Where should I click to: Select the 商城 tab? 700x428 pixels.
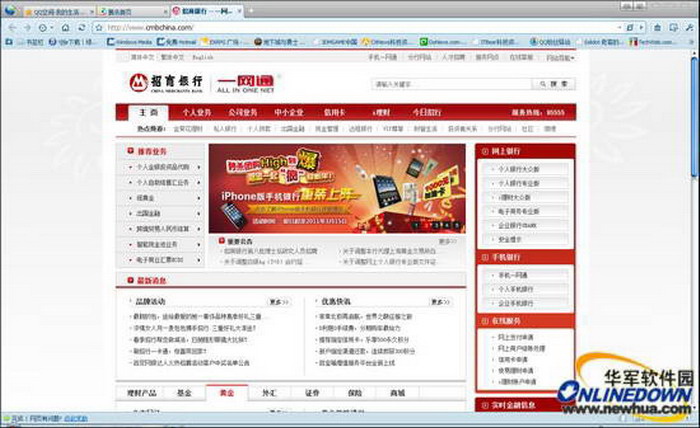(397, 393)
